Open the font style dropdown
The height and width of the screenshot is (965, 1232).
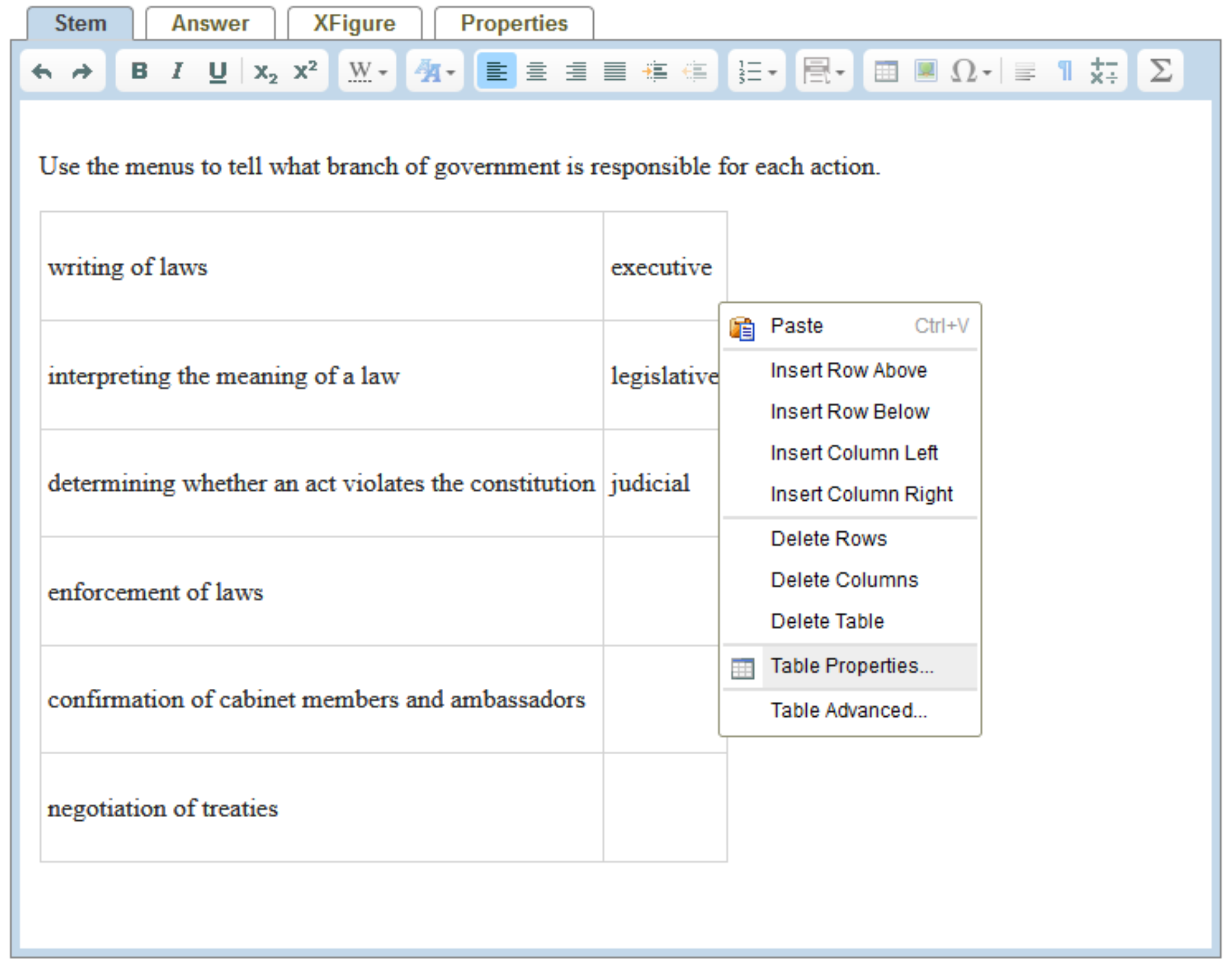pyautogui.click(x=435, y=72)
